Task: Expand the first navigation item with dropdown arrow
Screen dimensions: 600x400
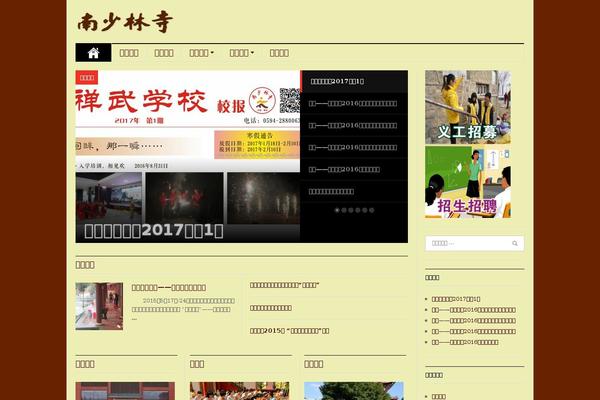Action: 201,53
